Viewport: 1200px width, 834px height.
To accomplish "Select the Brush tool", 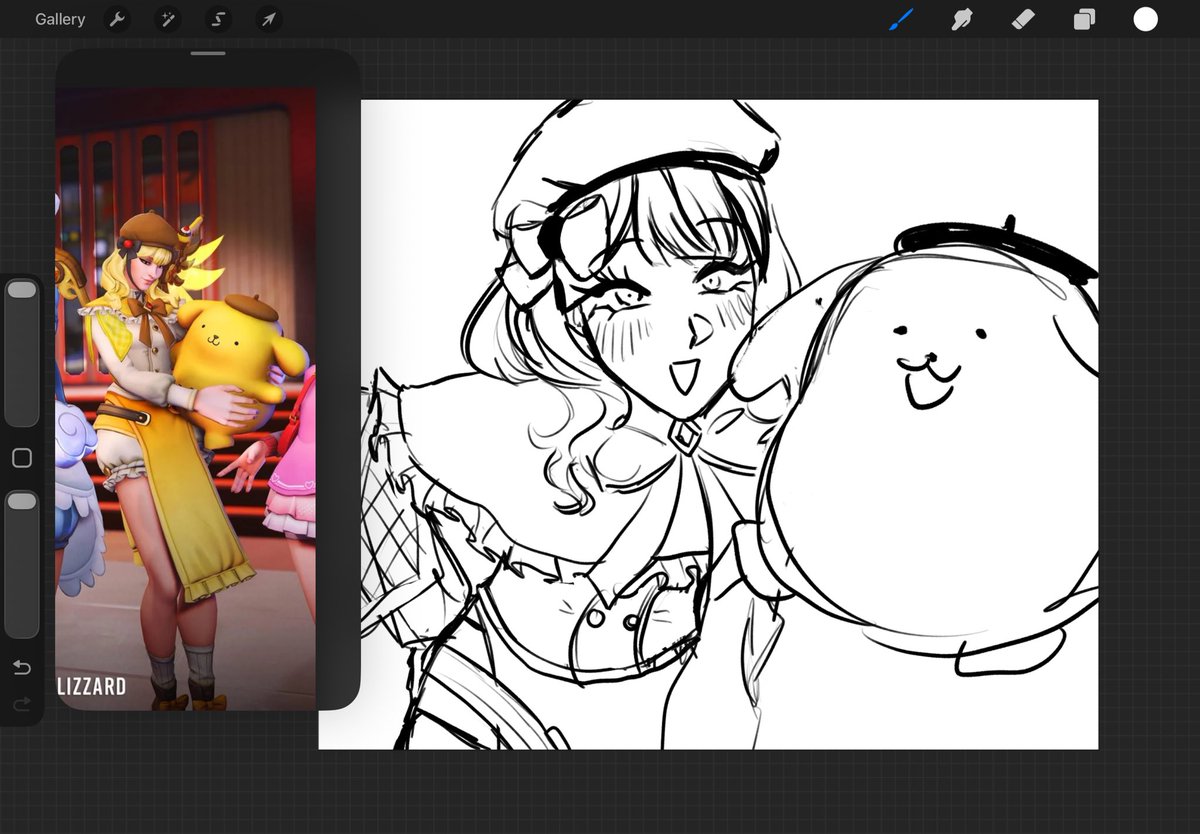I will tap(901, 19).
